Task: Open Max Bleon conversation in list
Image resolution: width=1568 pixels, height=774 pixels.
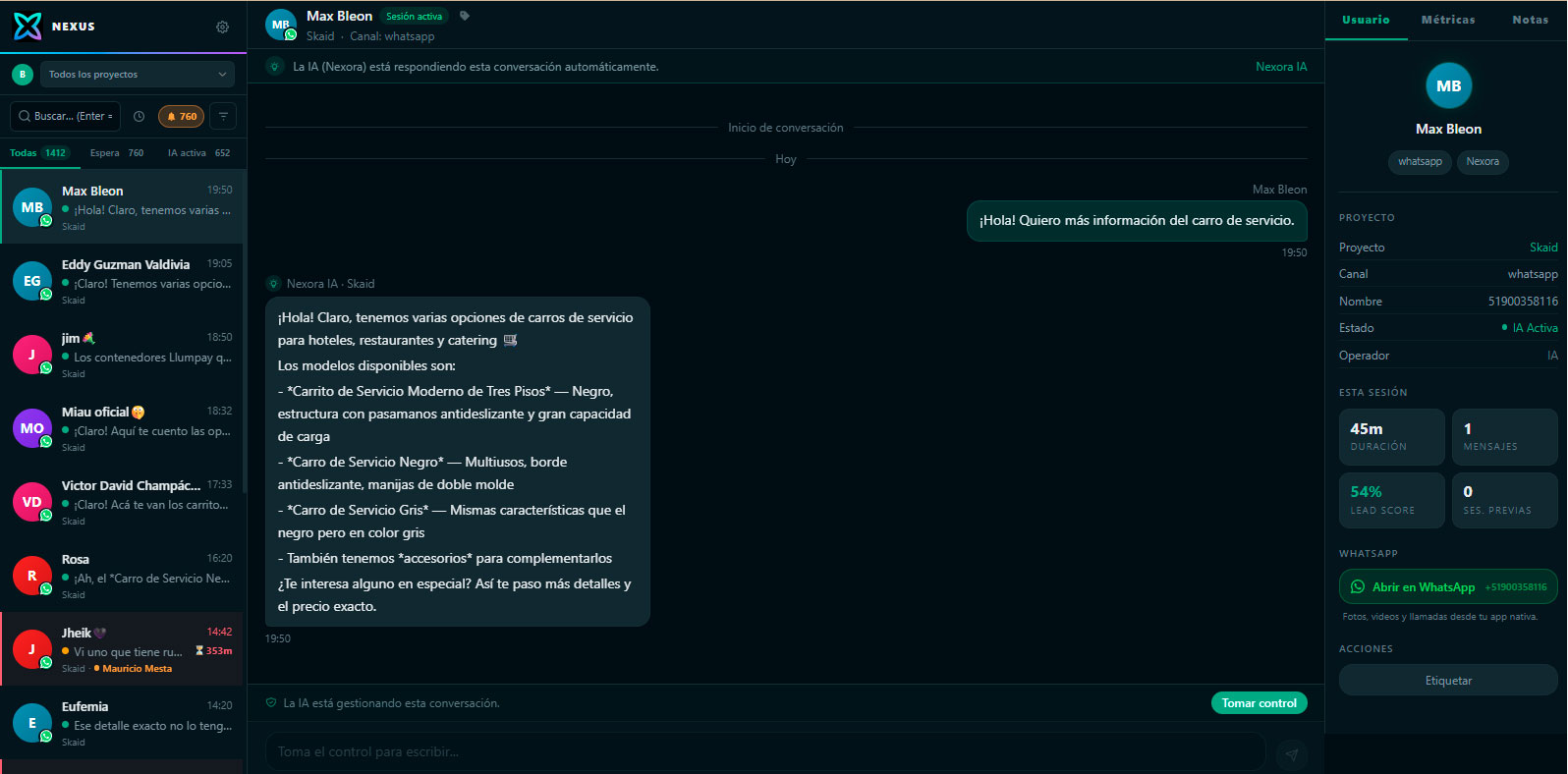Action: point(123,207)
